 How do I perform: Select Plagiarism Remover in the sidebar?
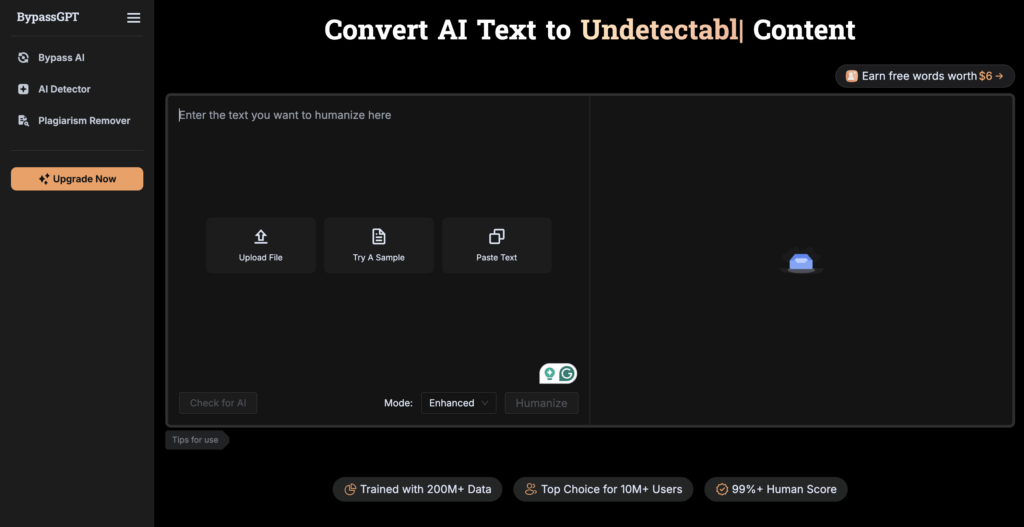click(x=84, y=121)
